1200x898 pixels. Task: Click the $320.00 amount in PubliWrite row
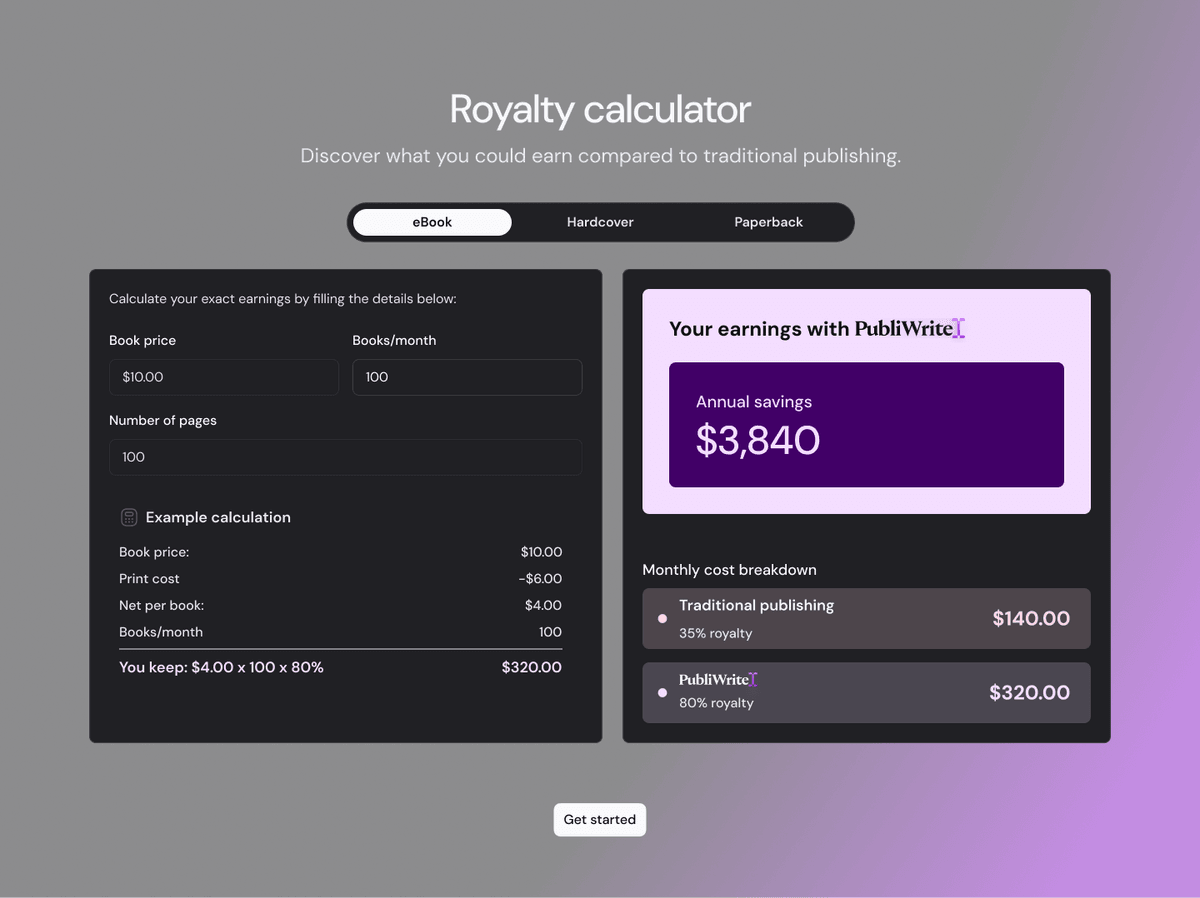click(1029, 693)
